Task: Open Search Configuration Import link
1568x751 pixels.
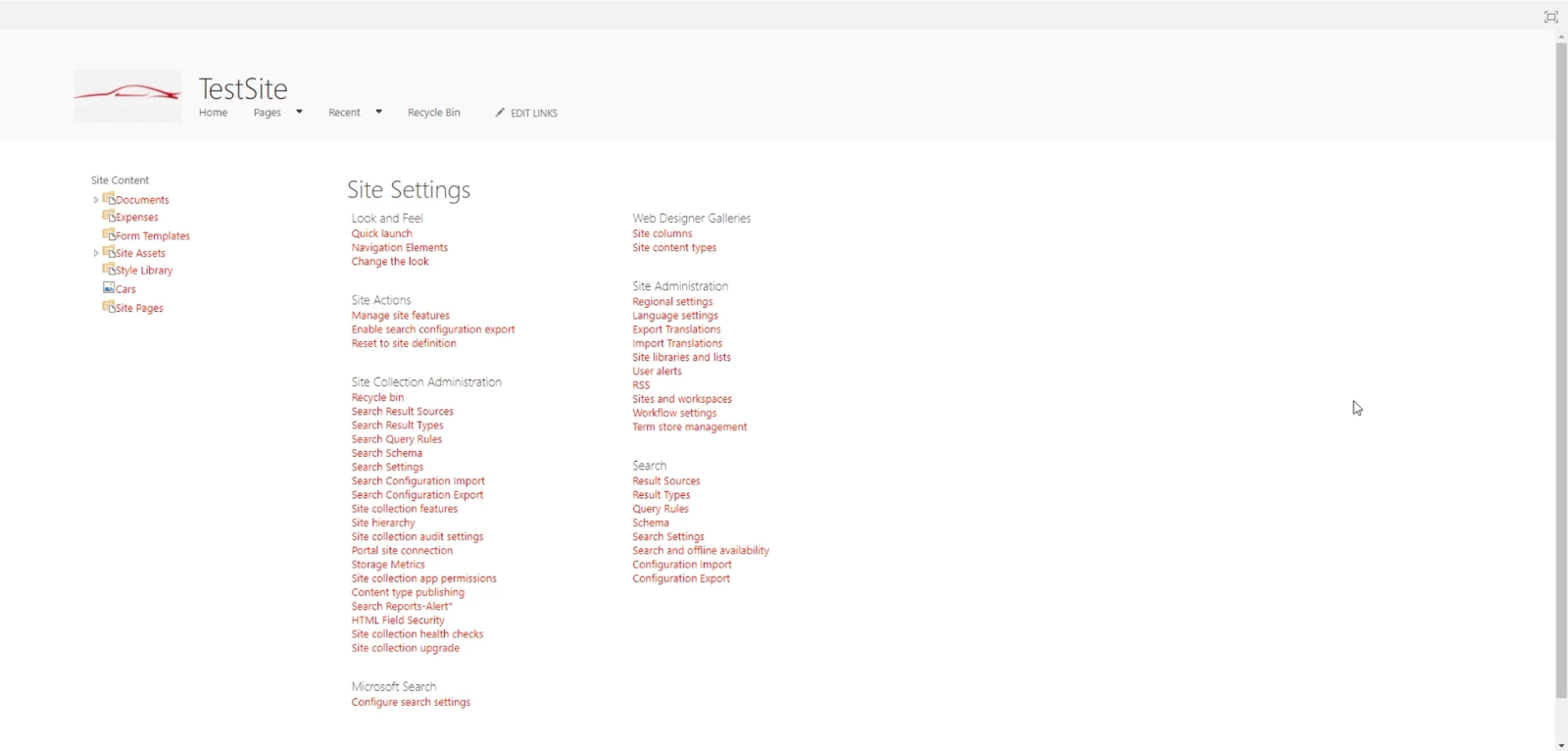Action: tap(417, 480)
